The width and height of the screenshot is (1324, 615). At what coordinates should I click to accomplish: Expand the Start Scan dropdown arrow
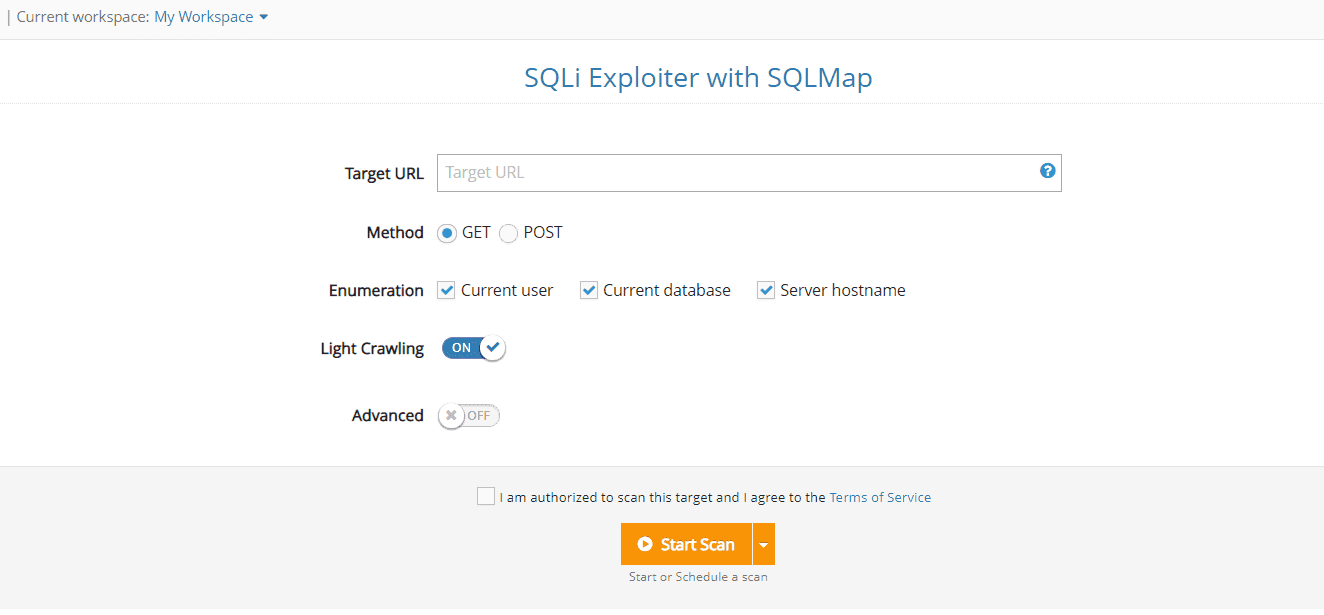(x=764, y=544)
